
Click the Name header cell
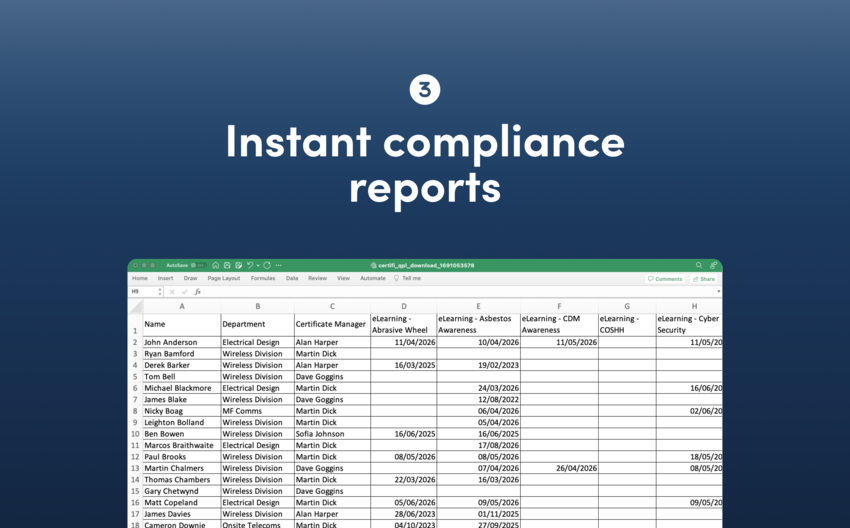[x=182, y=324]
